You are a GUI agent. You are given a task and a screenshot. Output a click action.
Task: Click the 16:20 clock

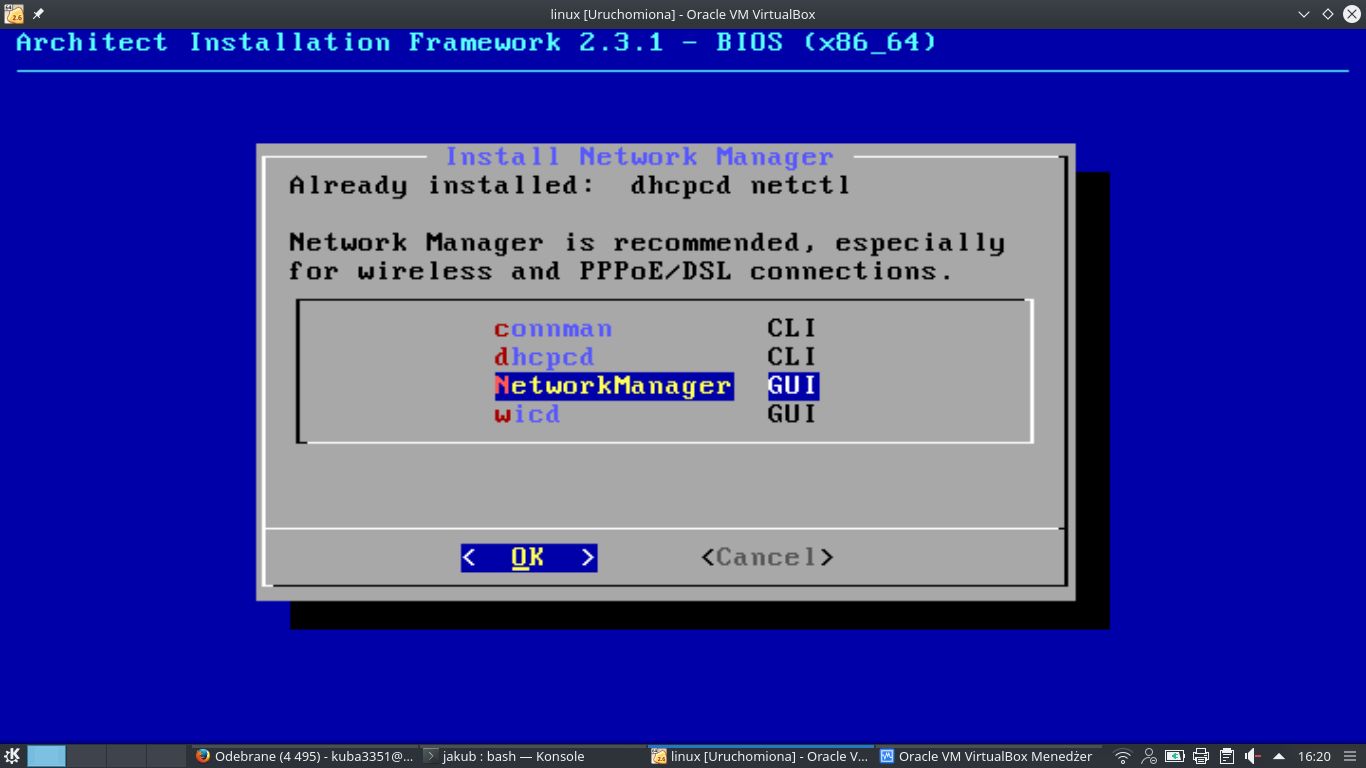(1314, 757)
